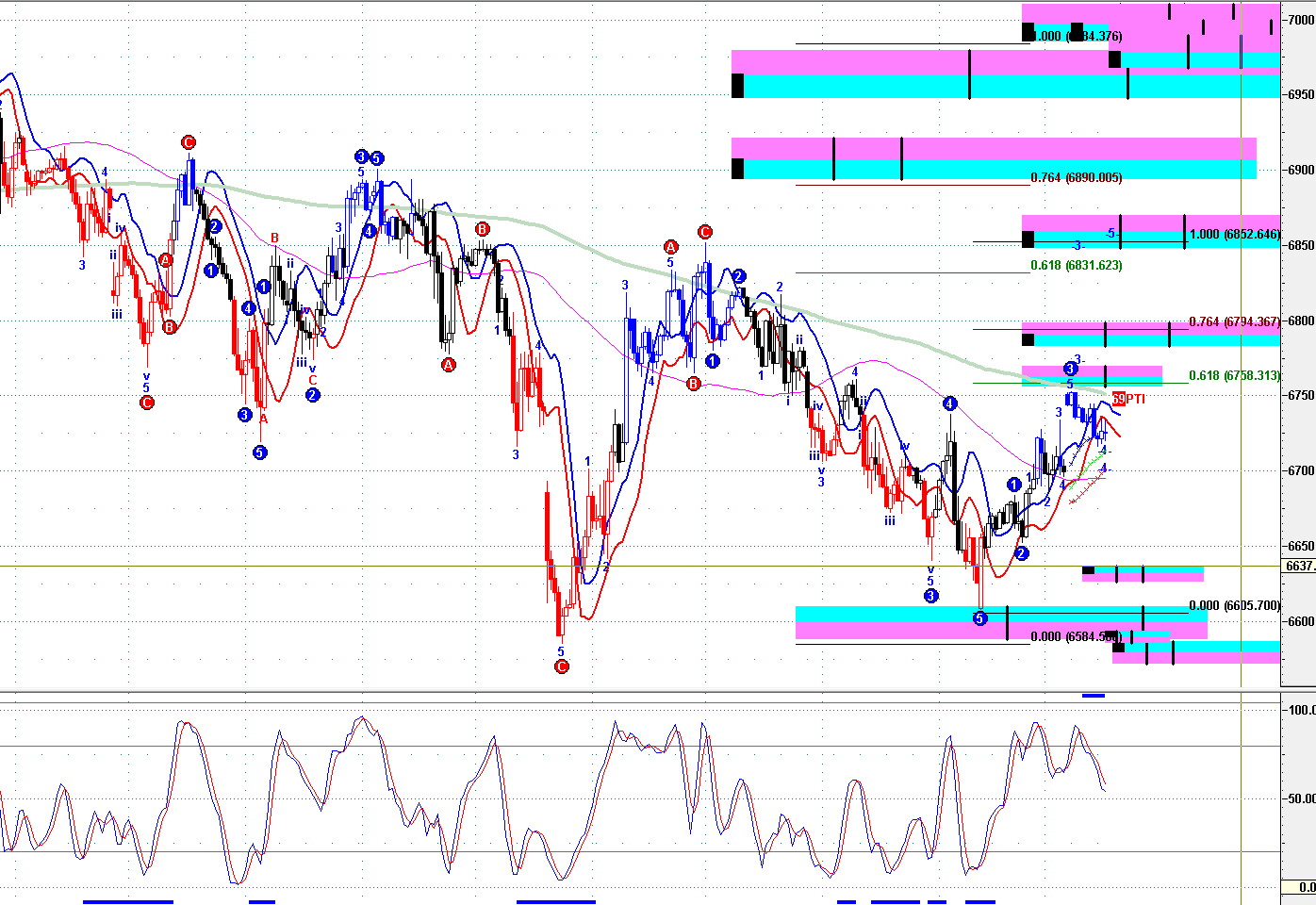Click the green 0.618 (6758.313) level label
Screen dimensions: 1316x905
pos(1235,375)
